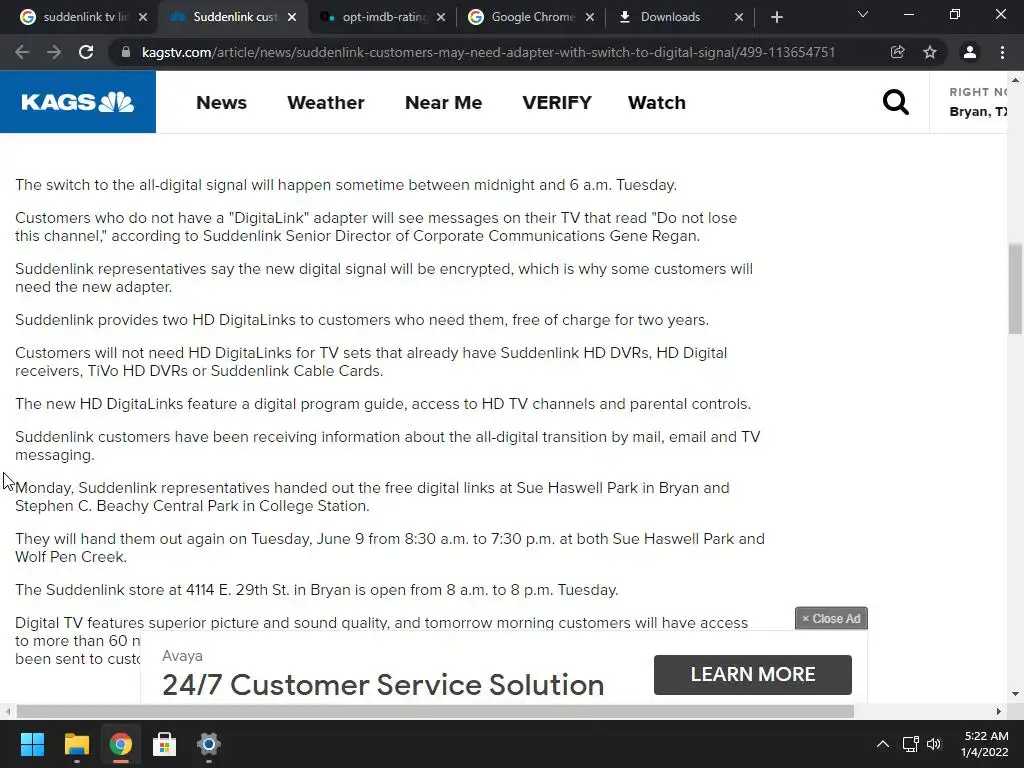Viewport: 1024px width, 768px height.
Task: Click the 'Wolf Pen Creek' text
Action: pos(71,557)
